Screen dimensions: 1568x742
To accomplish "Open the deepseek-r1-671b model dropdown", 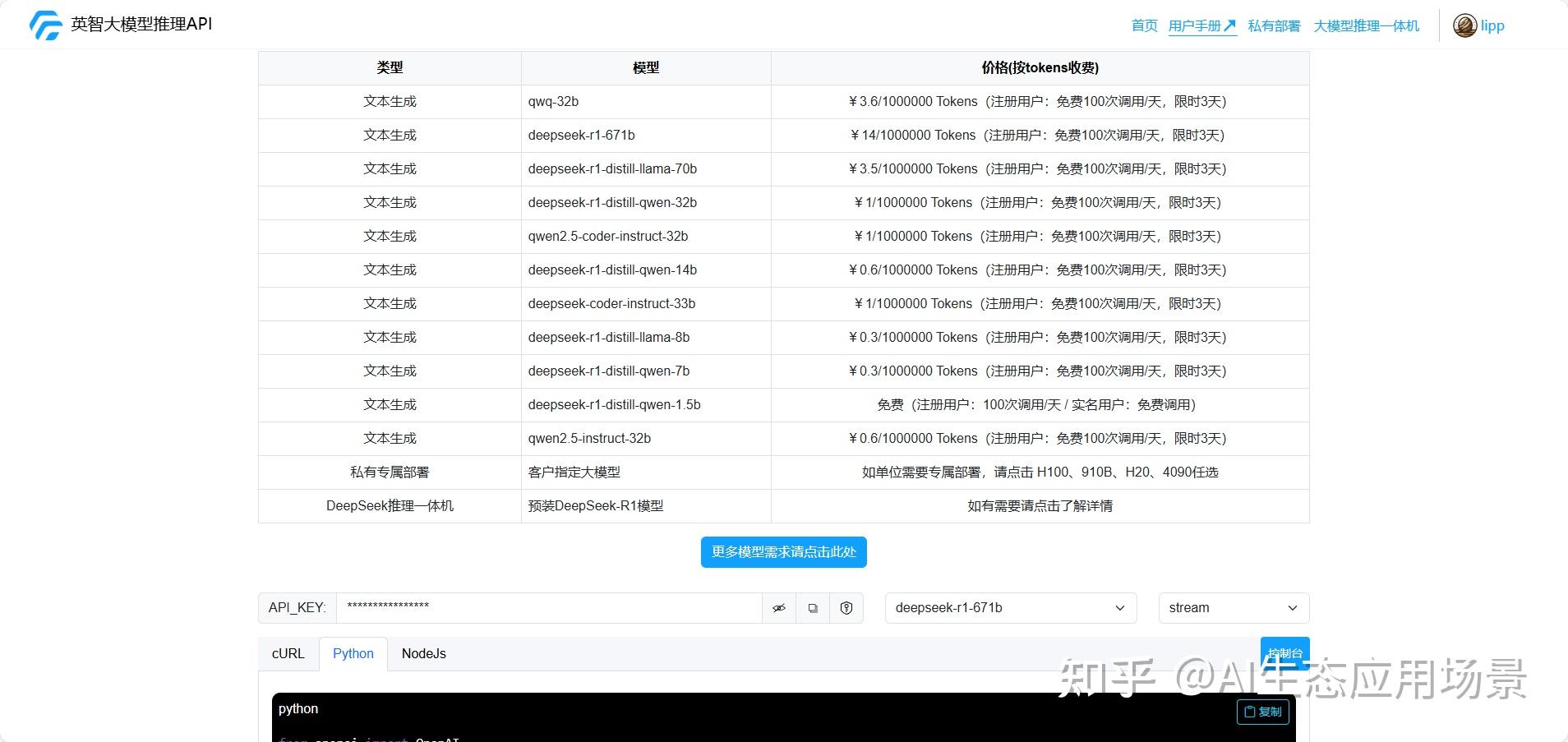I will (x=1009, y=608).
